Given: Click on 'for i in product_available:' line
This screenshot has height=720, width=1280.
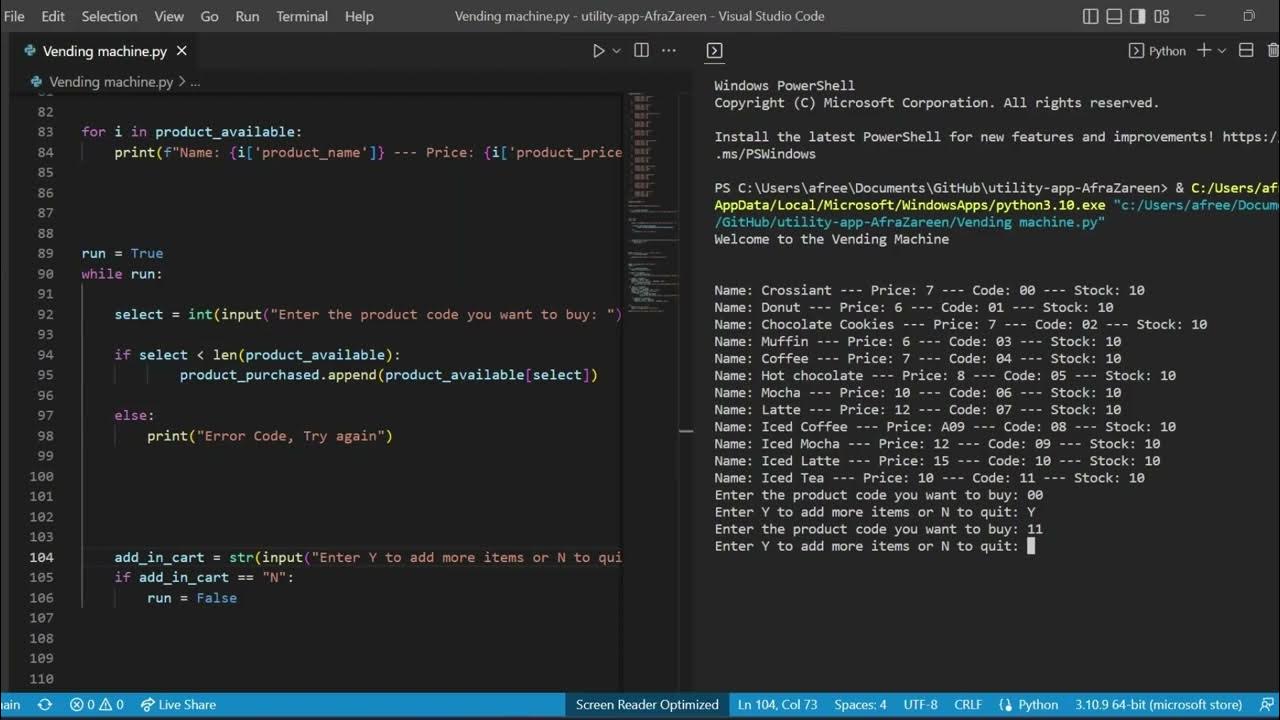Looking at the screenshot, I should tap(192, 132).
